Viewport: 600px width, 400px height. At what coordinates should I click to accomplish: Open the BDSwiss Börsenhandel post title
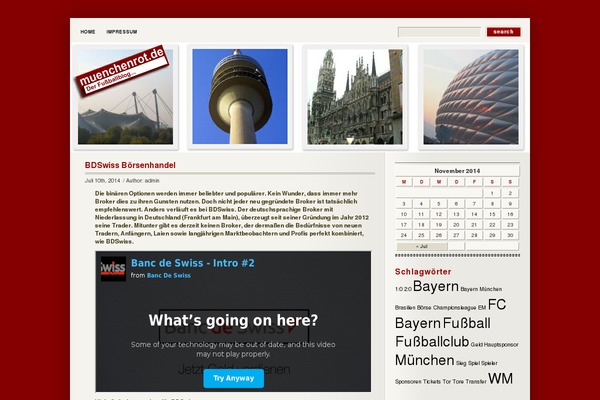pos(130,165)
